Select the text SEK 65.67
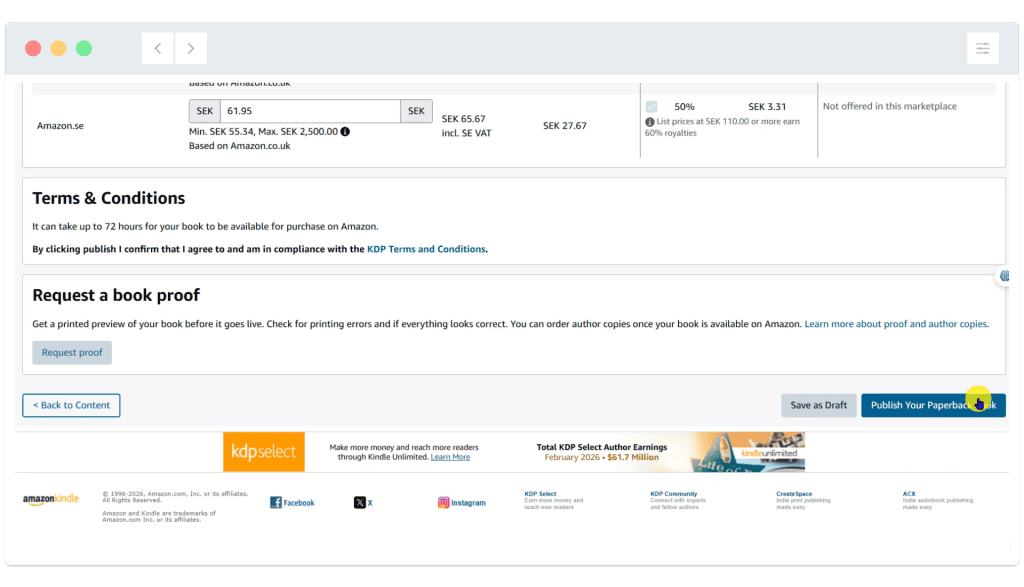1024x587 pixels. pos(463,119)
